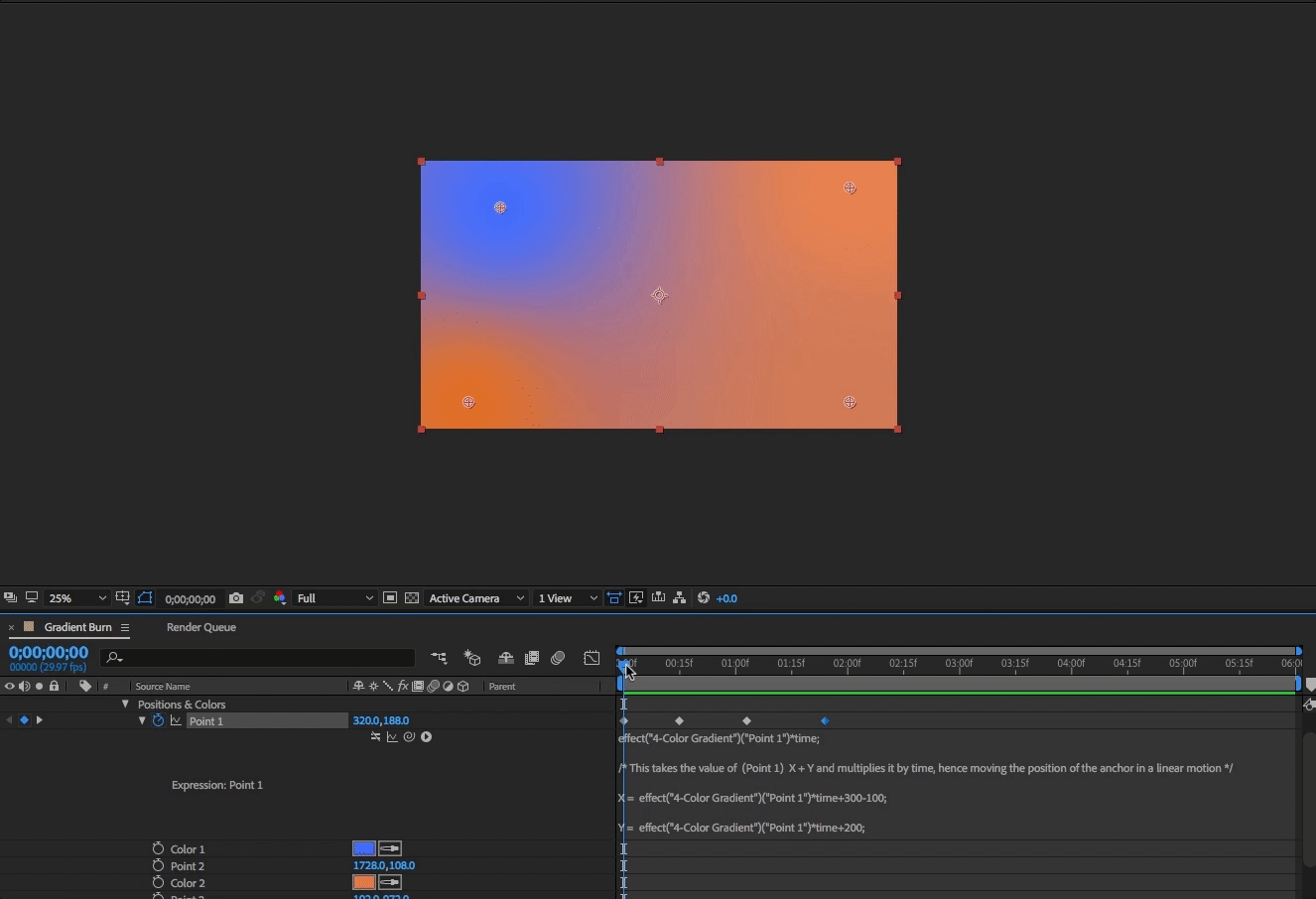Click the timeline layer search field
Viewport: 1316px width, 899px height.
(x=257, y=657)
